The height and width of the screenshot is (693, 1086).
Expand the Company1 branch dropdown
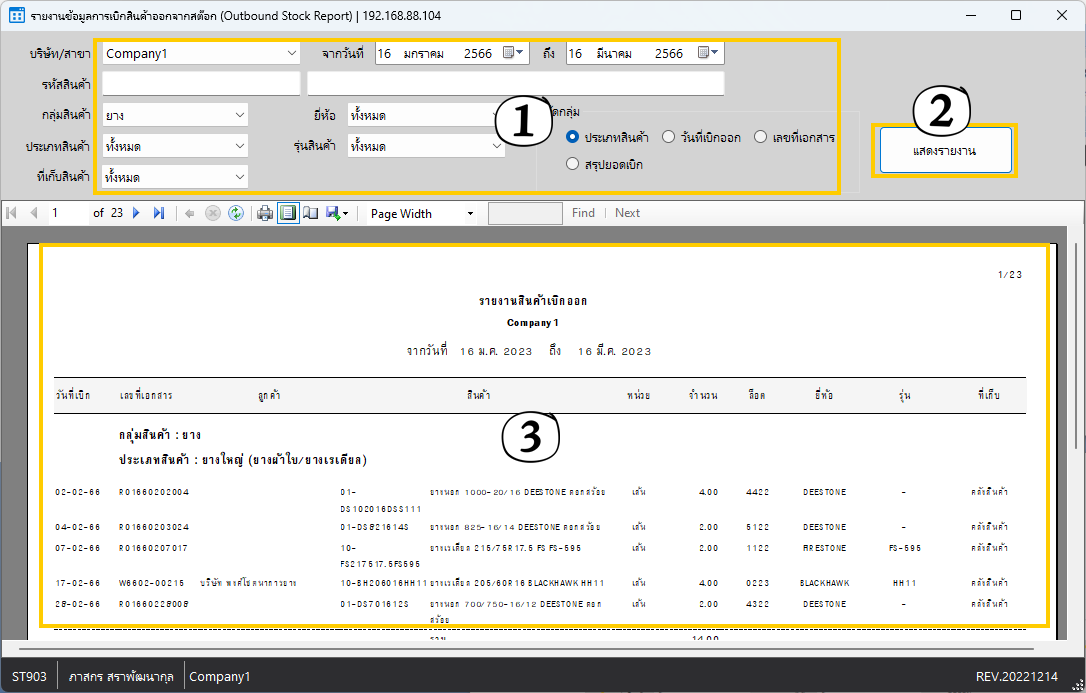pyautogui.click(x=291, y=53)
